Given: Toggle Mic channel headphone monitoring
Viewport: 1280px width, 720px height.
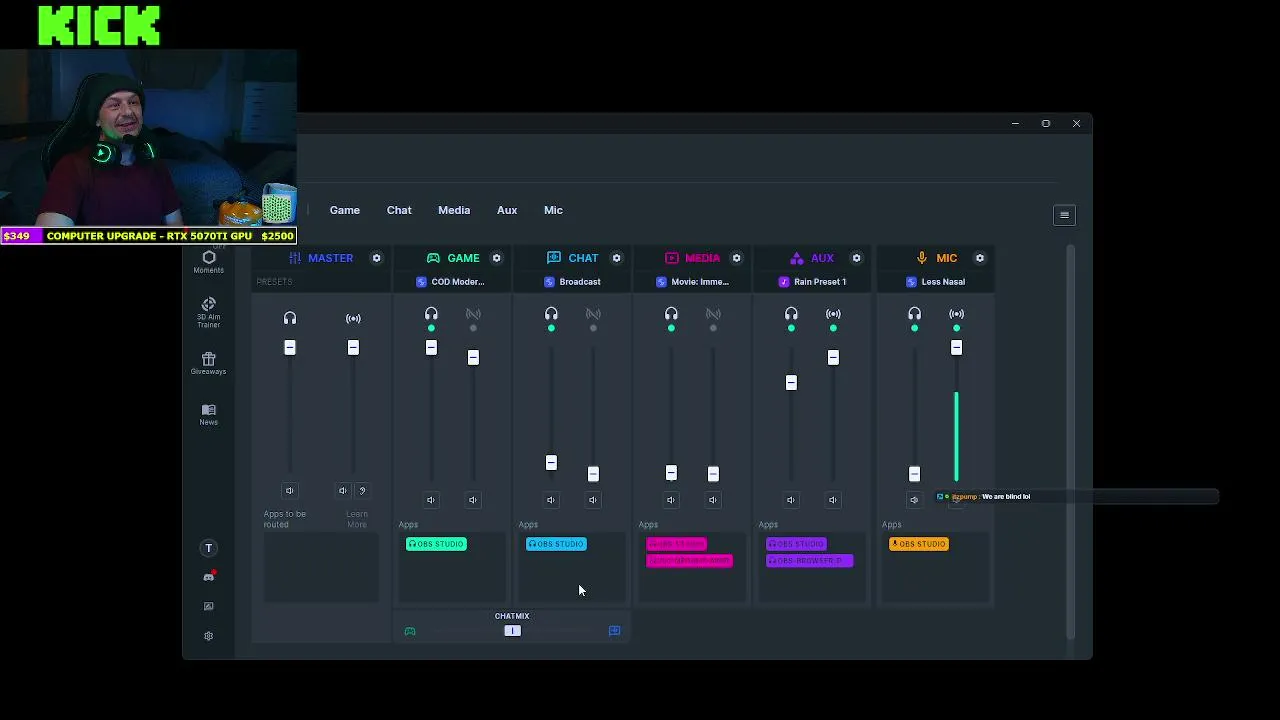Looking at the screenshot, I should [914, 315].
